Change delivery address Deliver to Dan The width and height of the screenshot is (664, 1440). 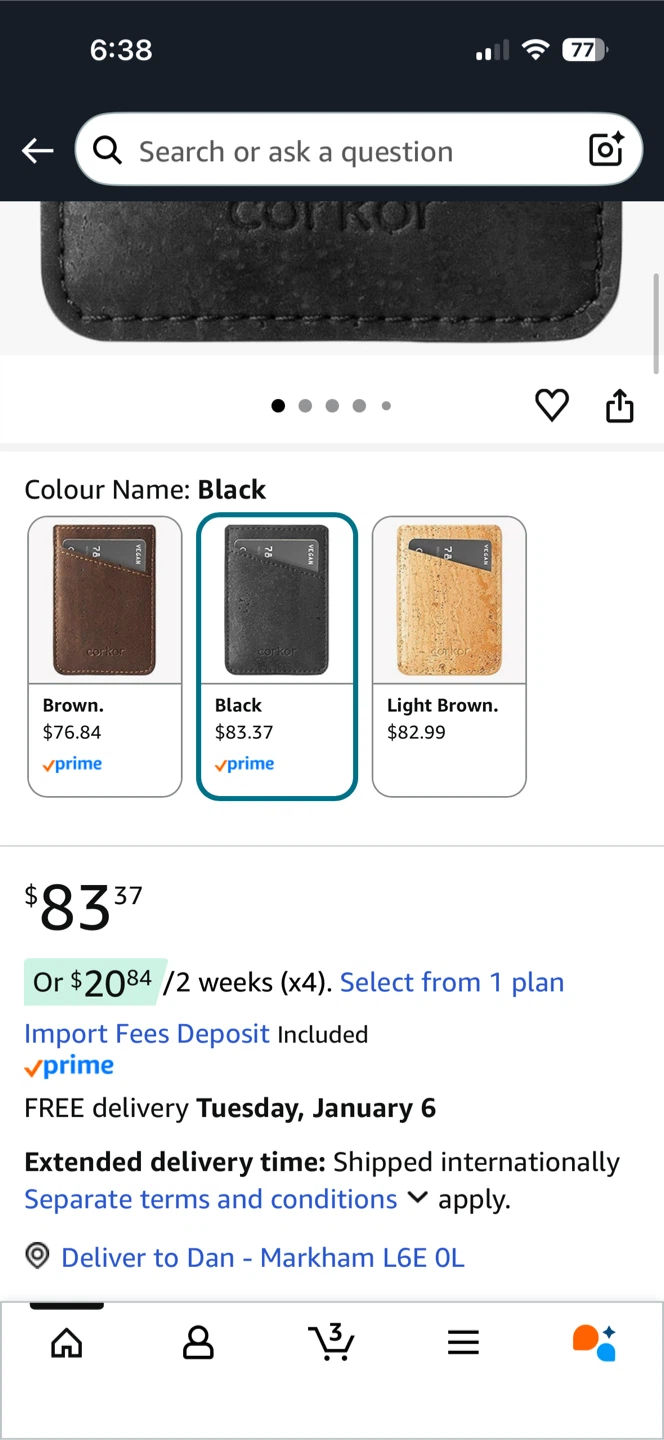262,1257
